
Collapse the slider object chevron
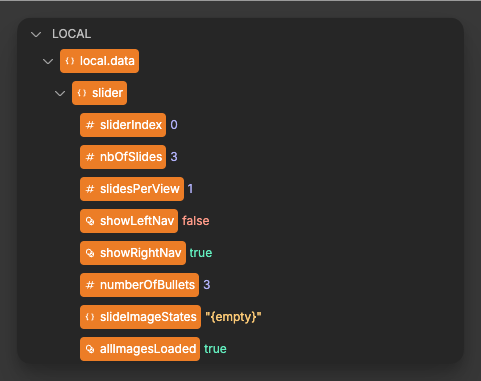click(60, 93)
